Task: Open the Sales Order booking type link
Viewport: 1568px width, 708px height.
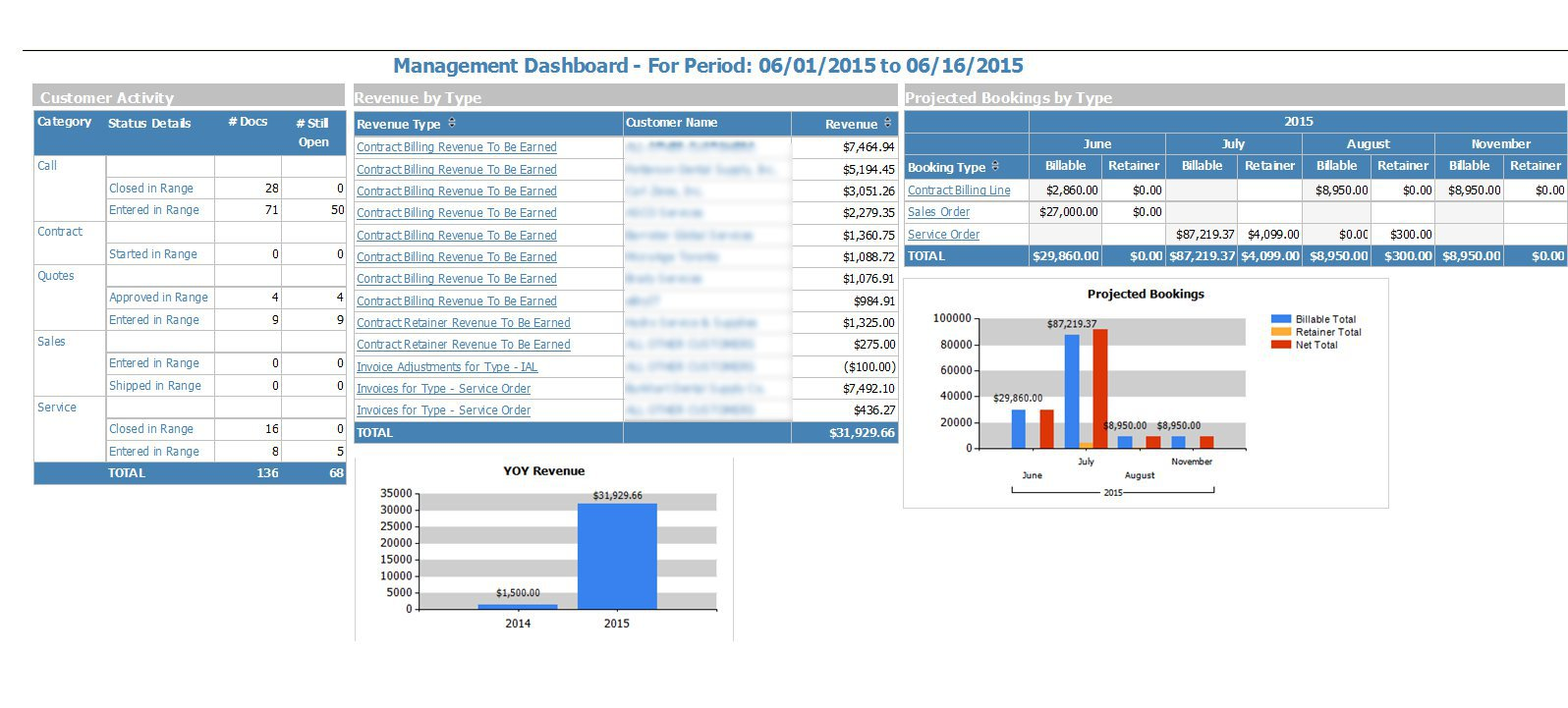Action: [938, 212]
